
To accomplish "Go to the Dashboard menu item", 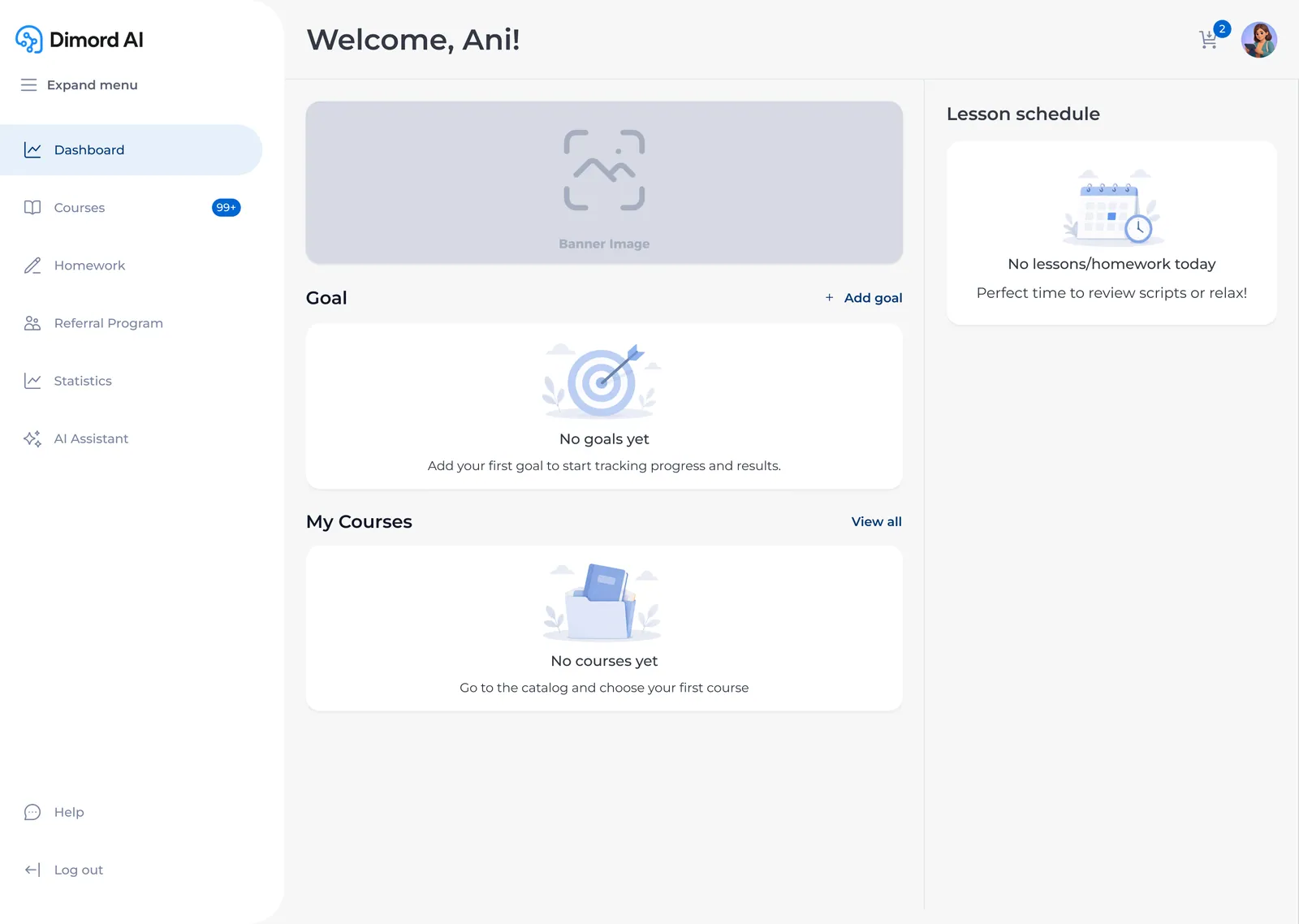I will tap(132, 150).
